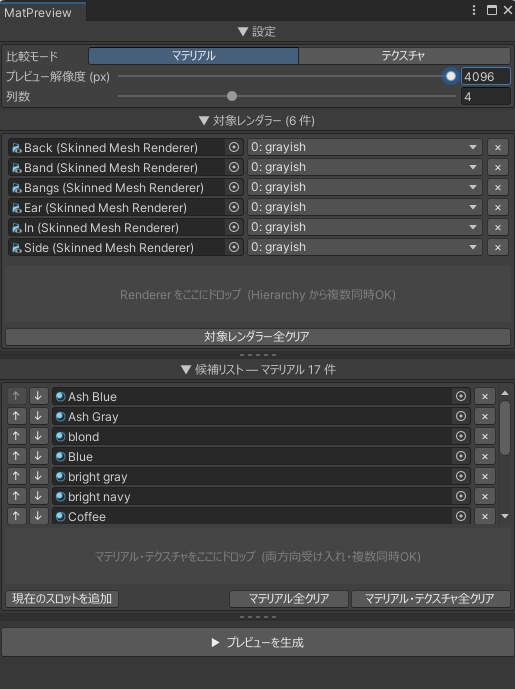Move bright gray material up

pos(16,476)
